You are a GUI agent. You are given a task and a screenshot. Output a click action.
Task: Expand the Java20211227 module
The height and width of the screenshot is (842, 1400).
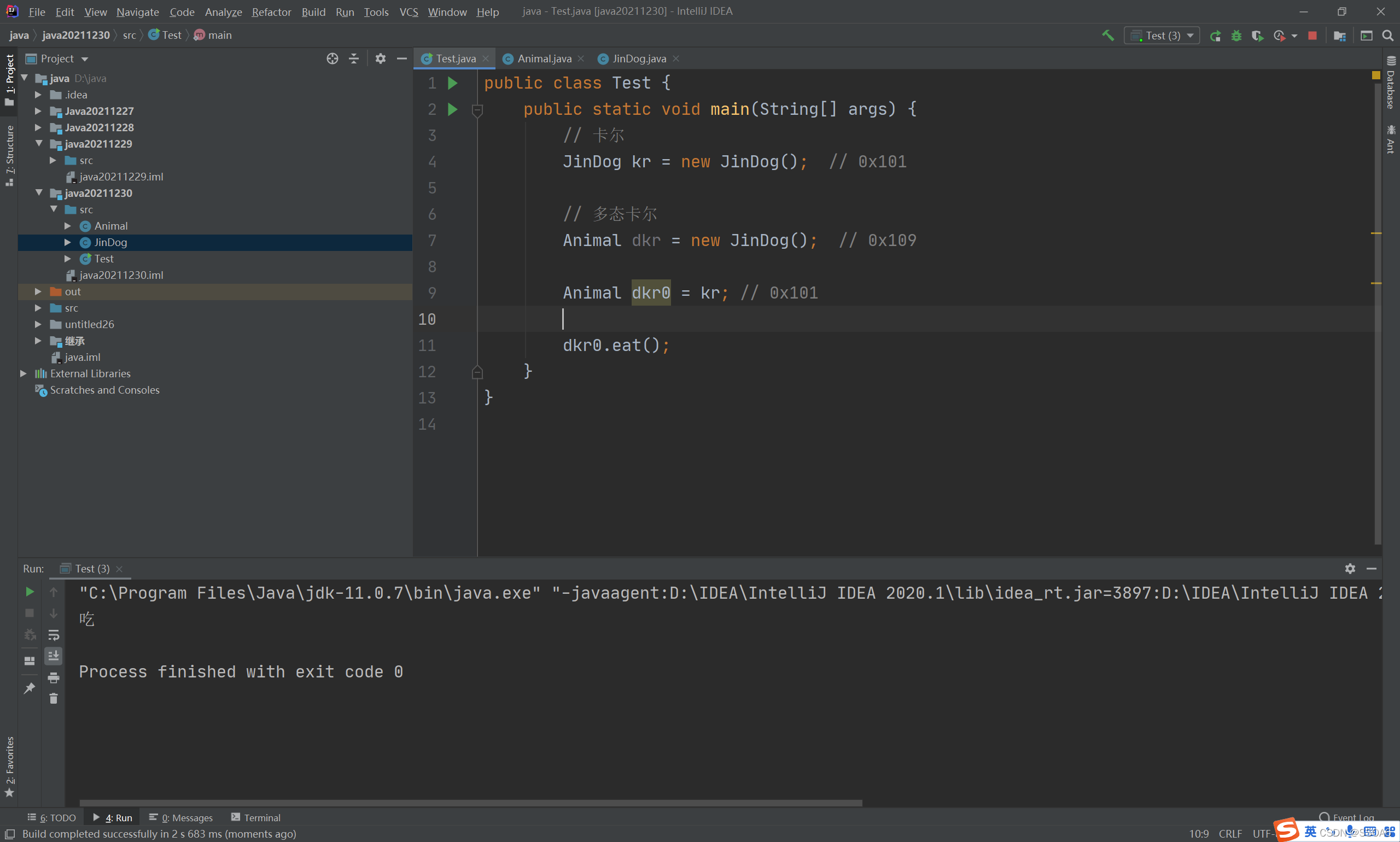(38, 111)
